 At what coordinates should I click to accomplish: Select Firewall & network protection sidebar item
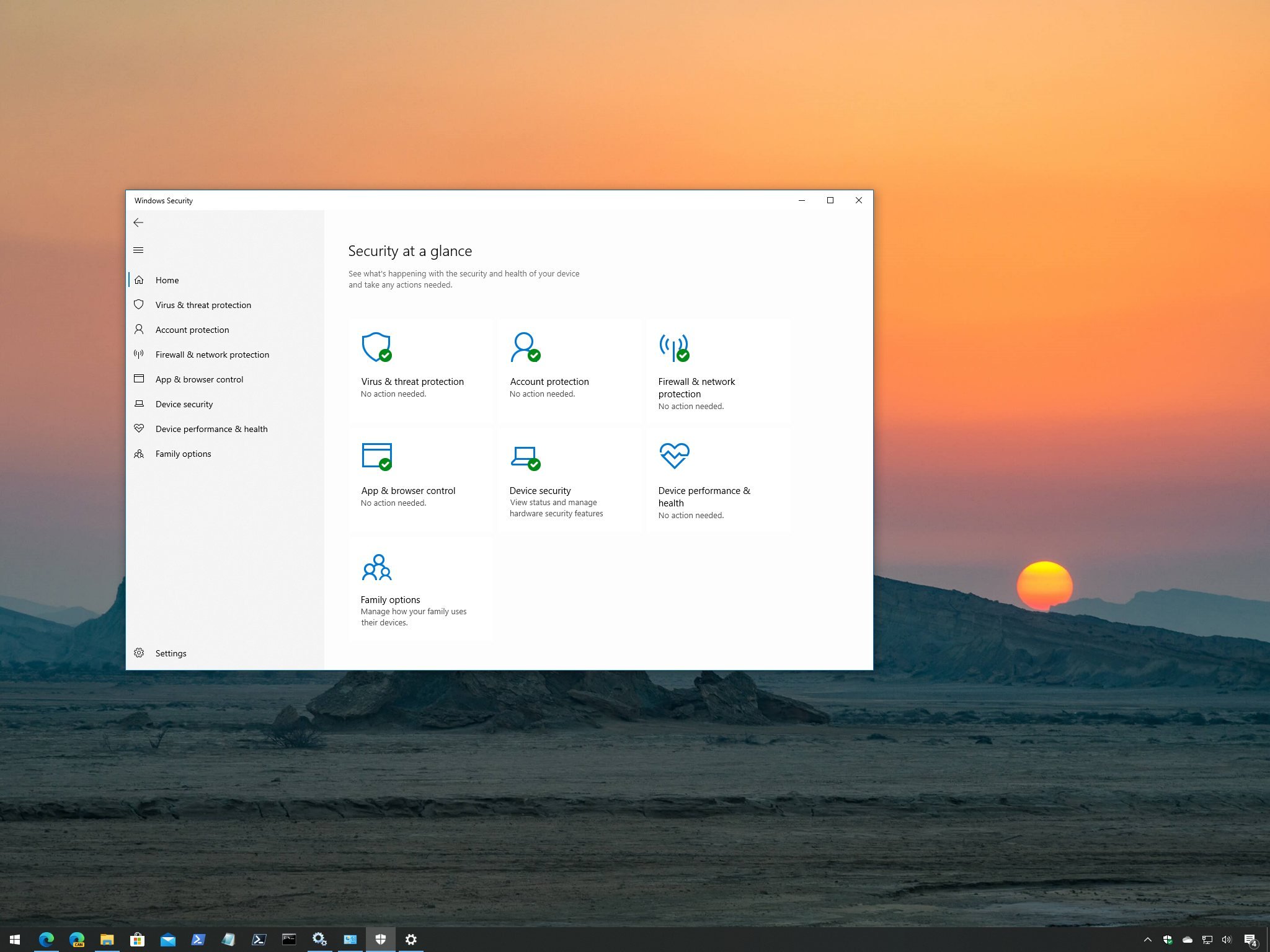pyautogui.click(x=213, y=354)
